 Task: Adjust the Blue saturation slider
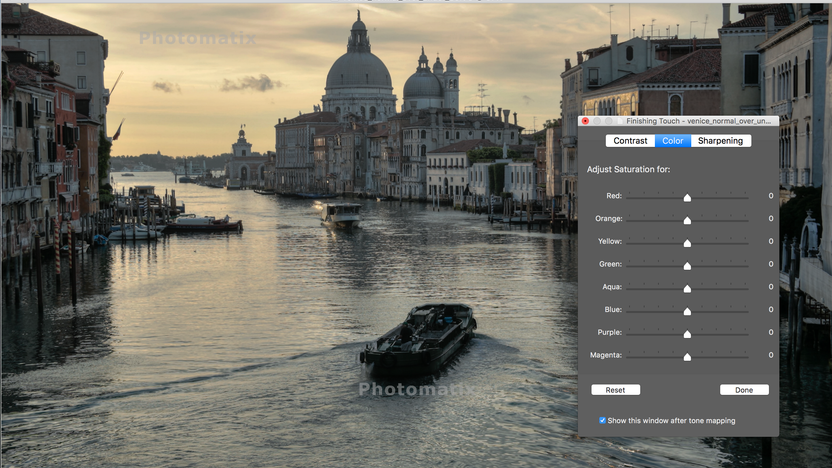(687, 311)
